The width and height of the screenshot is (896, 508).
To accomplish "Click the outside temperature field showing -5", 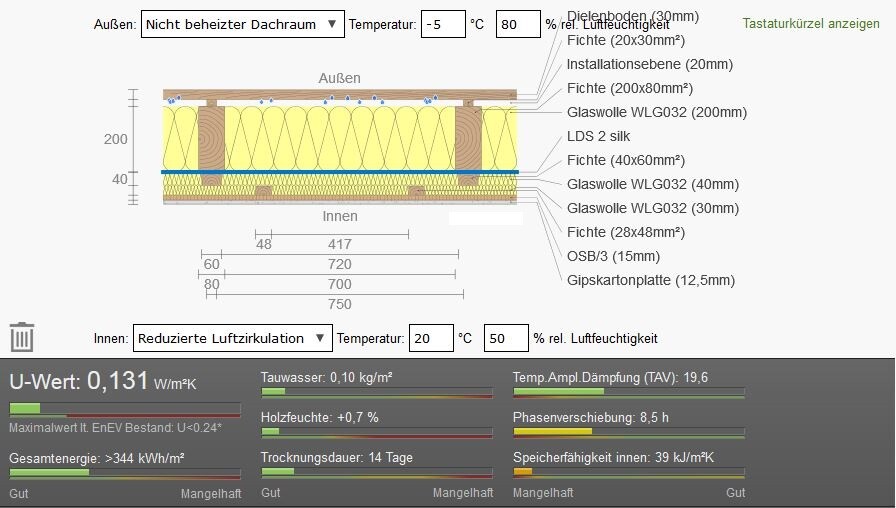I will pos(442,24).
